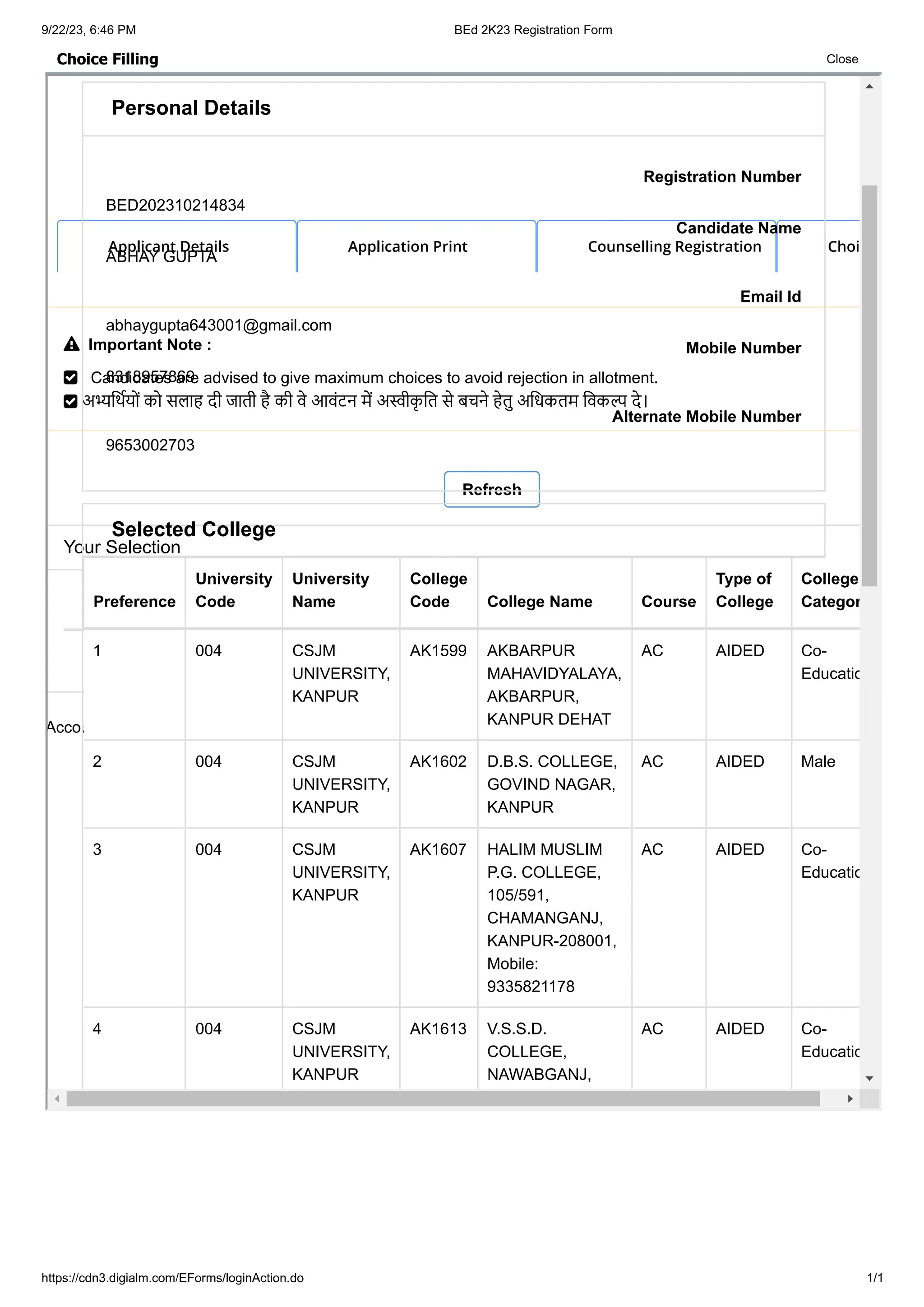This screenshot has height=1307, width=924.
Task: Open the Counselling Registration tab
Action: pyautogui.click(x=656, y=246)
